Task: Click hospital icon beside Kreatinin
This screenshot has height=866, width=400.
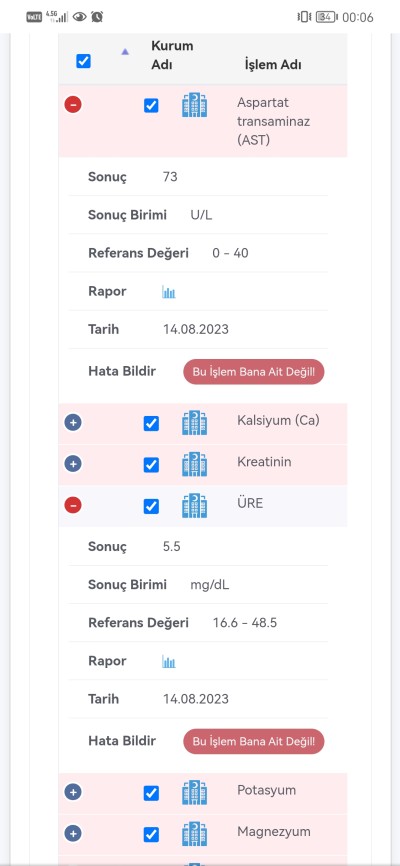Action: (194, 464)
